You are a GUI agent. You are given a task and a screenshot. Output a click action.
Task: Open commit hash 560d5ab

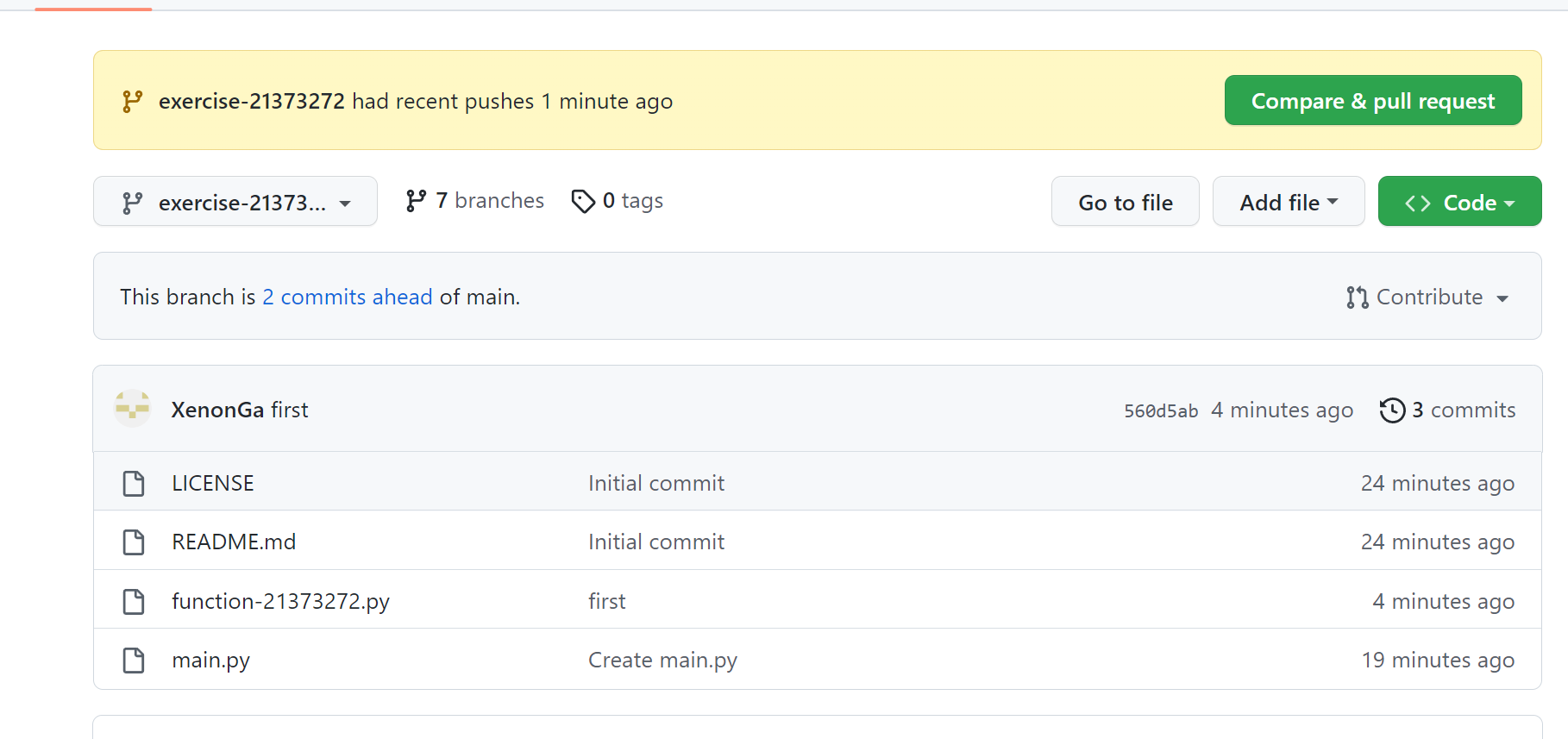(x=1161, y=410)
